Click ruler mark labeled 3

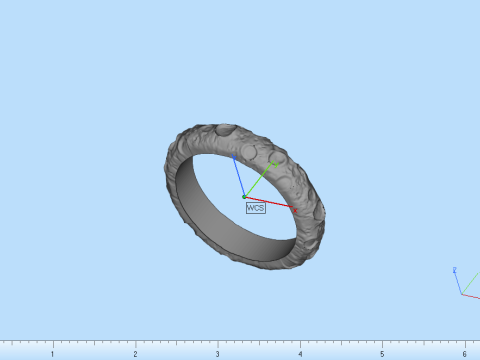(217, 354)
